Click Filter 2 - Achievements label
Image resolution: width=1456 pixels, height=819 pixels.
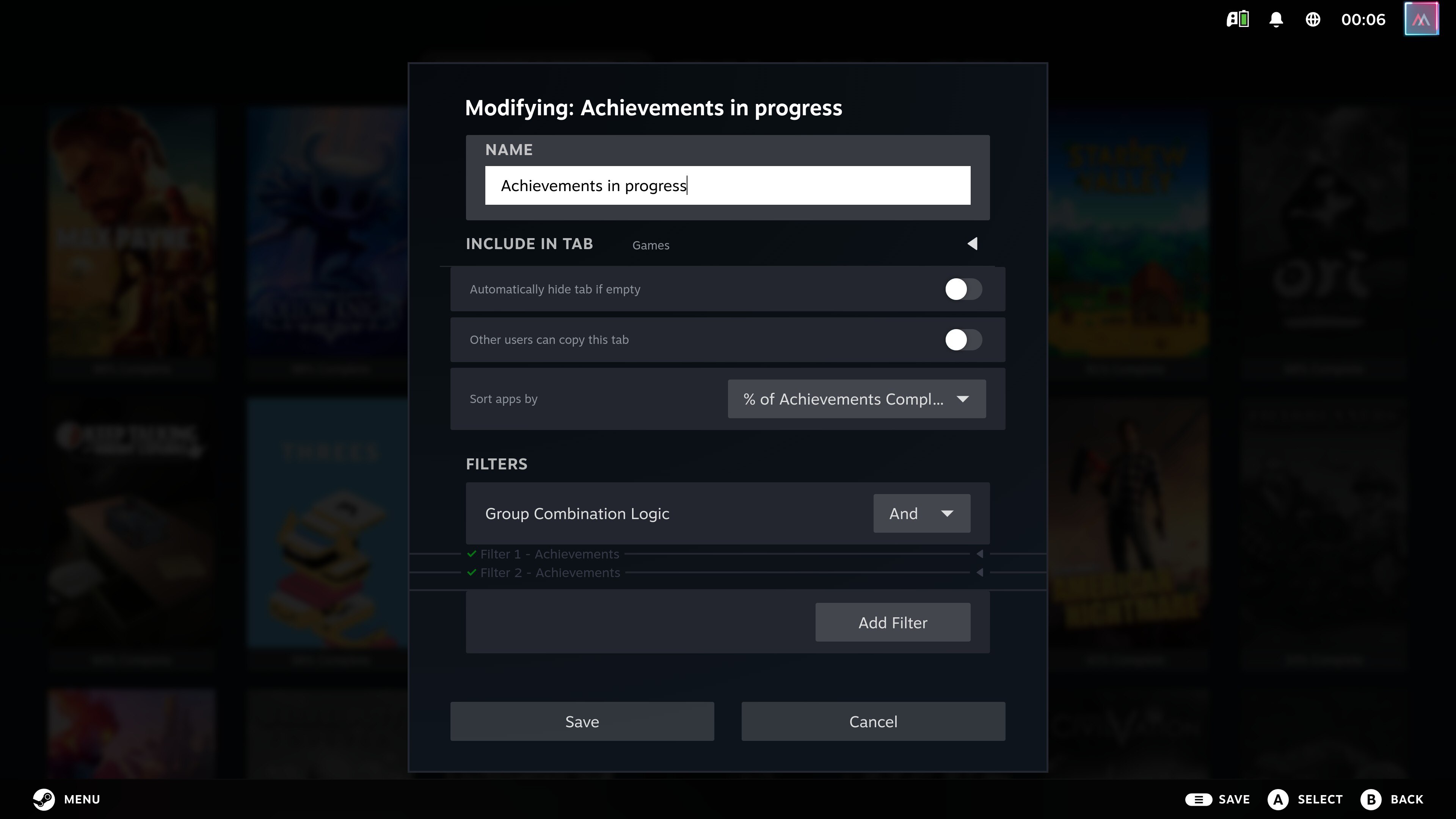550,573
